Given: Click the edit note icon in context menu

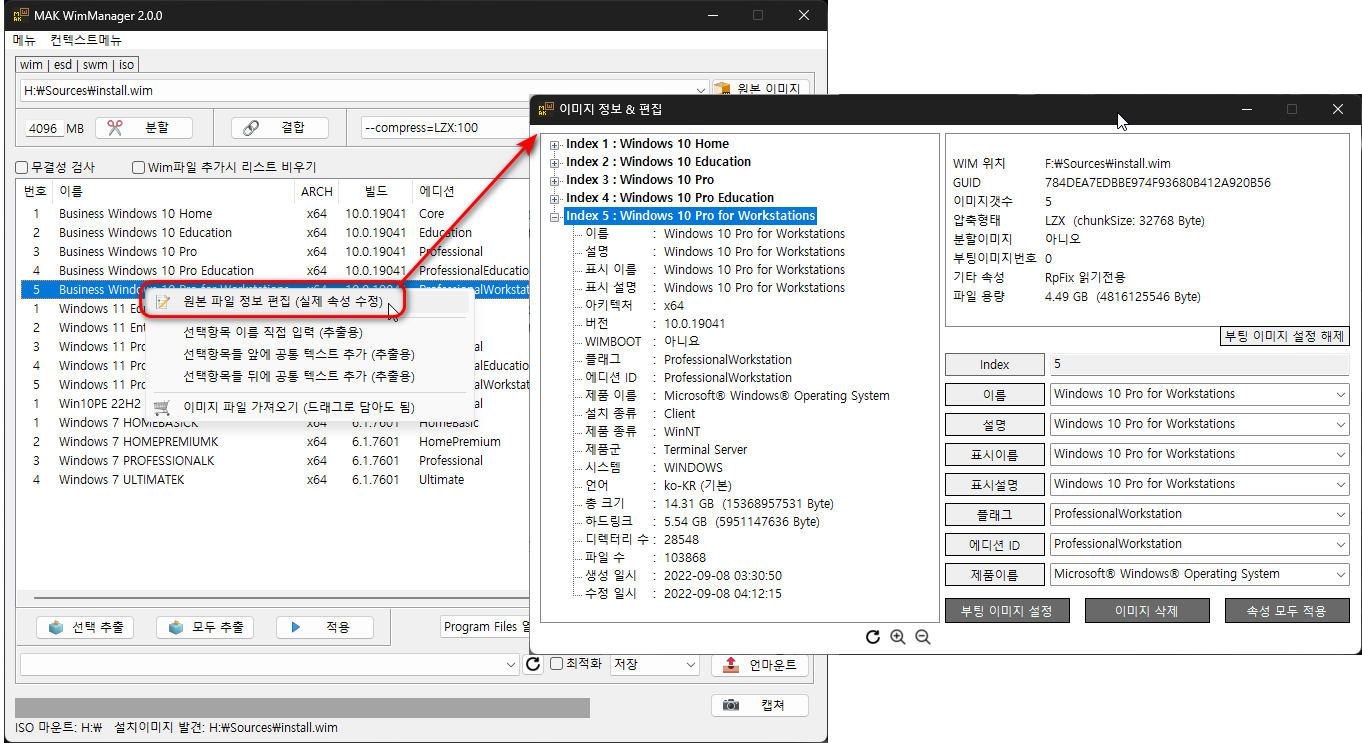Looking at the screenshot, I should (x=163, y=301).
